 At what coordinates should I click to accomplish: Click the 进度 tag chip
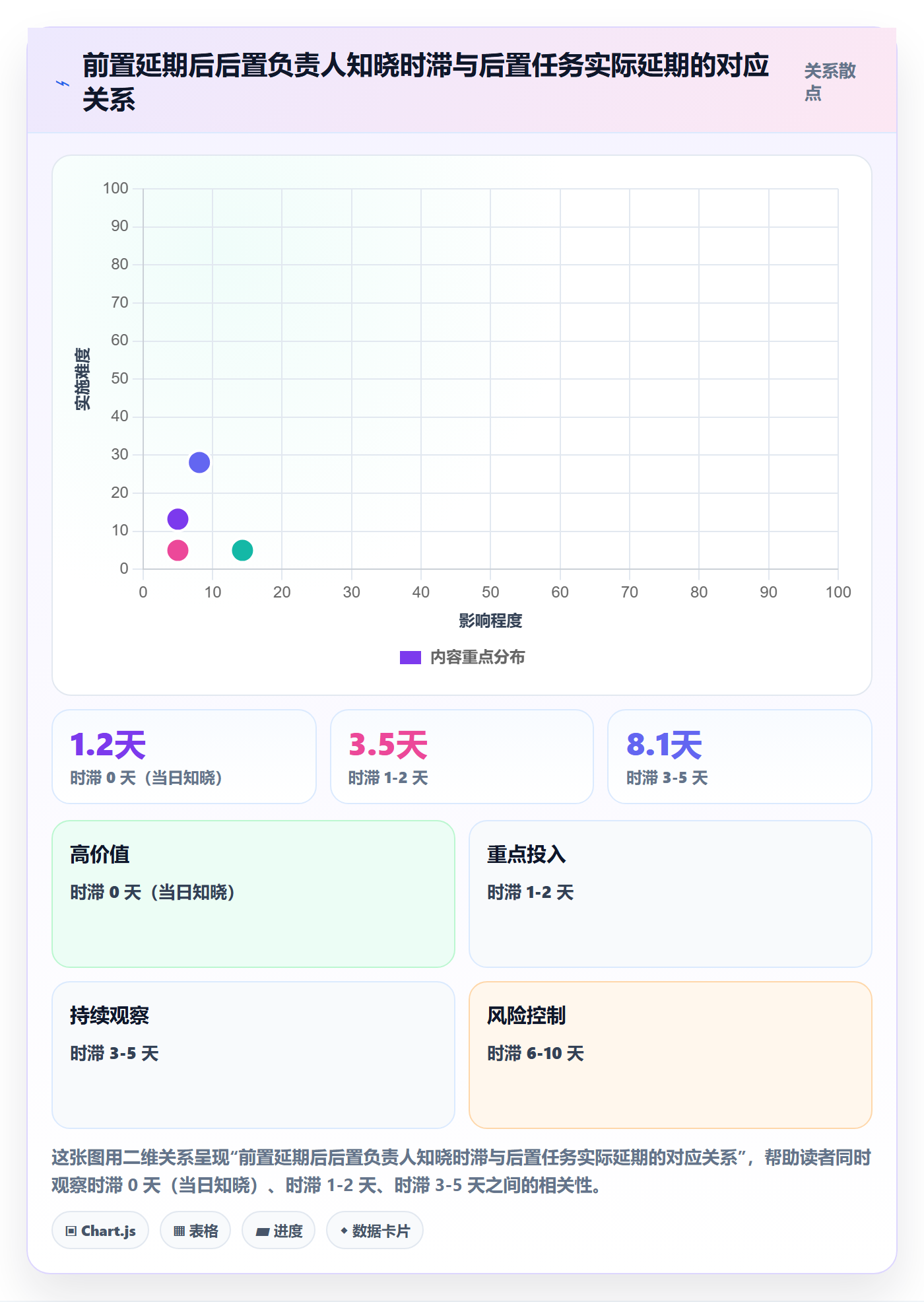[279, 1231]
